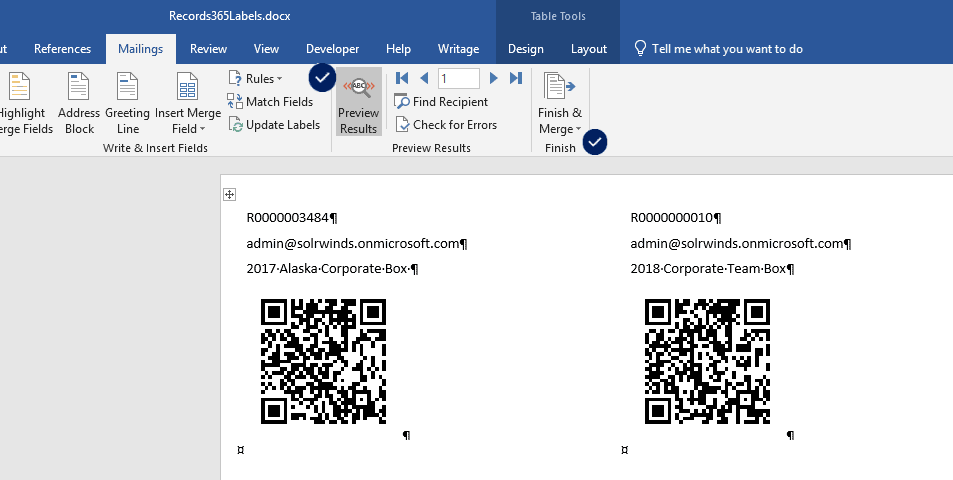Viewport: 953px width, 480px height.
Task: Click Update Labels
Action: tap(274, 125)
